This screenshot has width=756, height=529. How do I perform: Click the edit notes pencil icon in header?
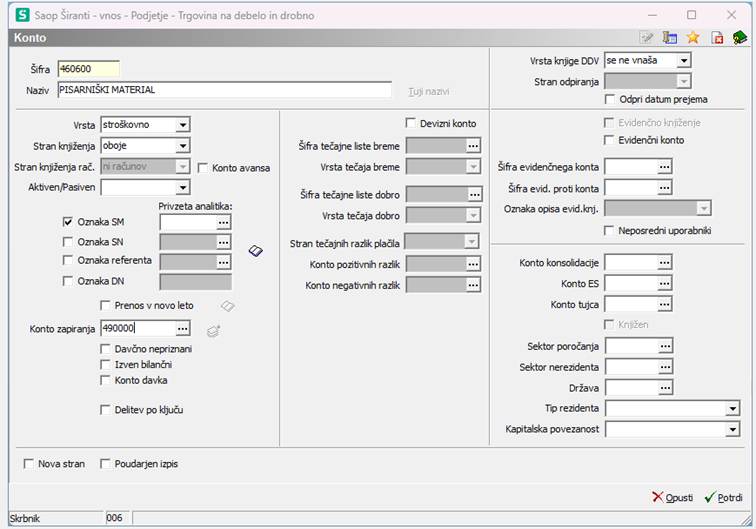point(646,38)
